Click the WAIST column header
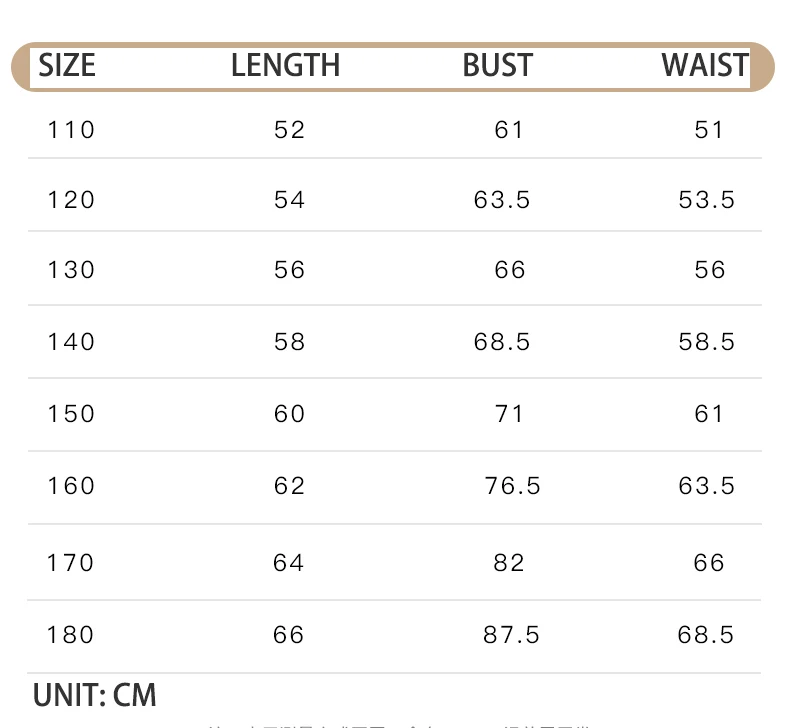 tap(705, 65)
